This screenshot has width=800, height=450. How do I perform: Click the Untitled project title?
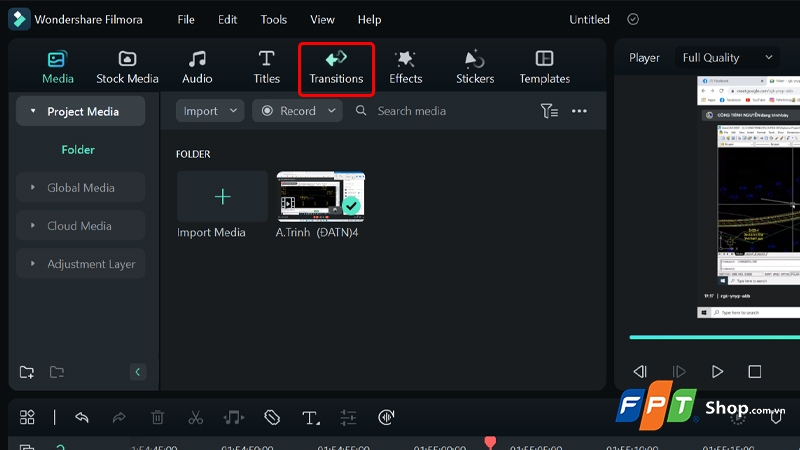click(x=589, y=20)
